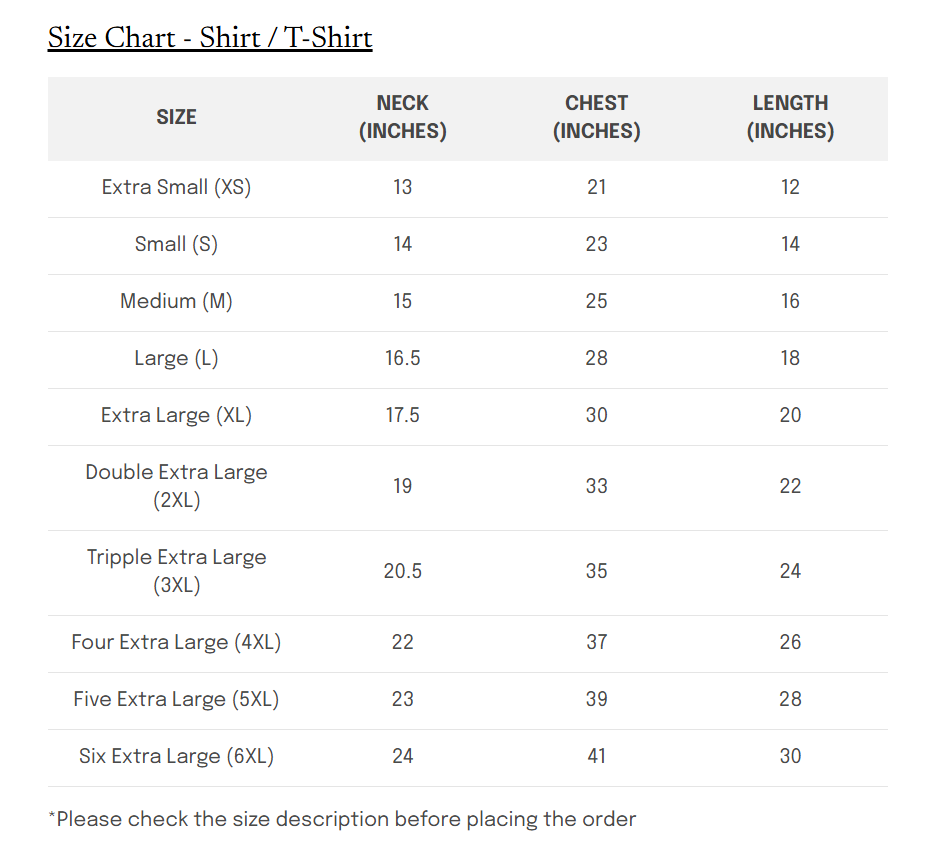Select the Four Extra Large (4XL) label
This screenshot has height=862, width=928.
(x=176, y=642)
